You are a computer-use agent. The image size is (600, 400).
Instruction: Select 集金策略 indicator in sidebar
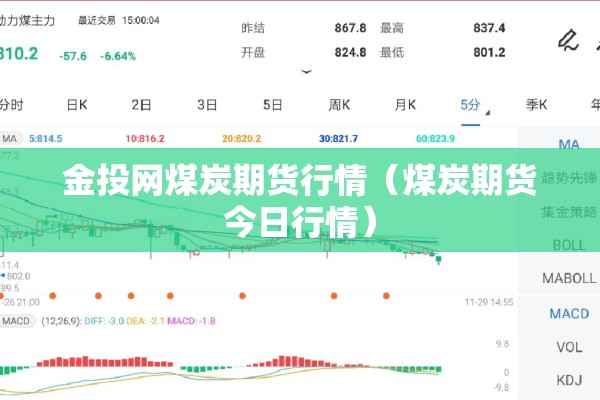[x=569, y=211]
